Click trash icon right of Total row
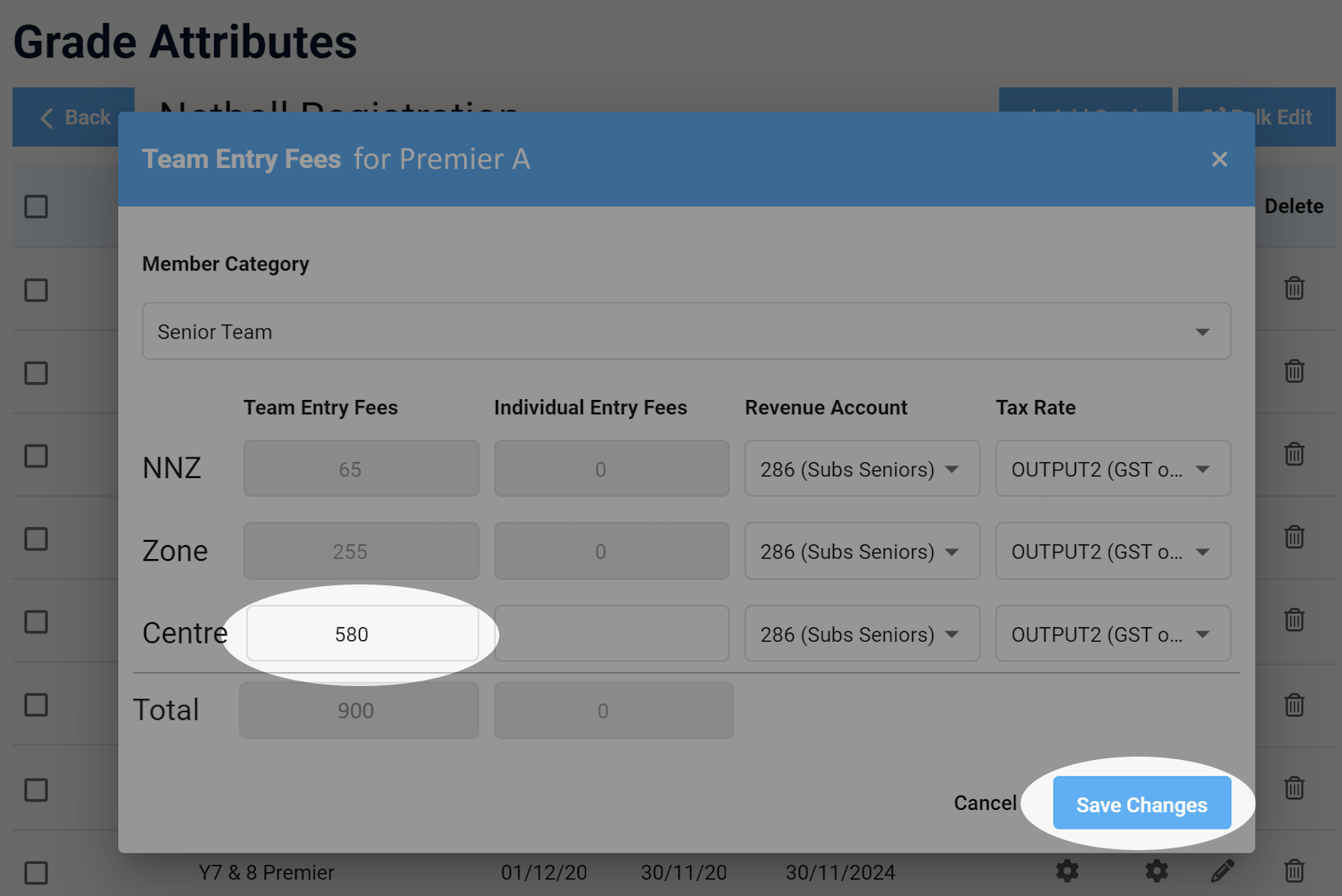 (x=1294, y=705)
